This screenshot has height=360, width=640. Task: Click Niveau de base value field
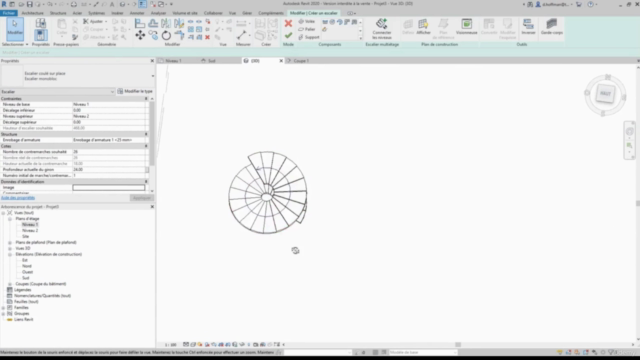coord(109,104)
